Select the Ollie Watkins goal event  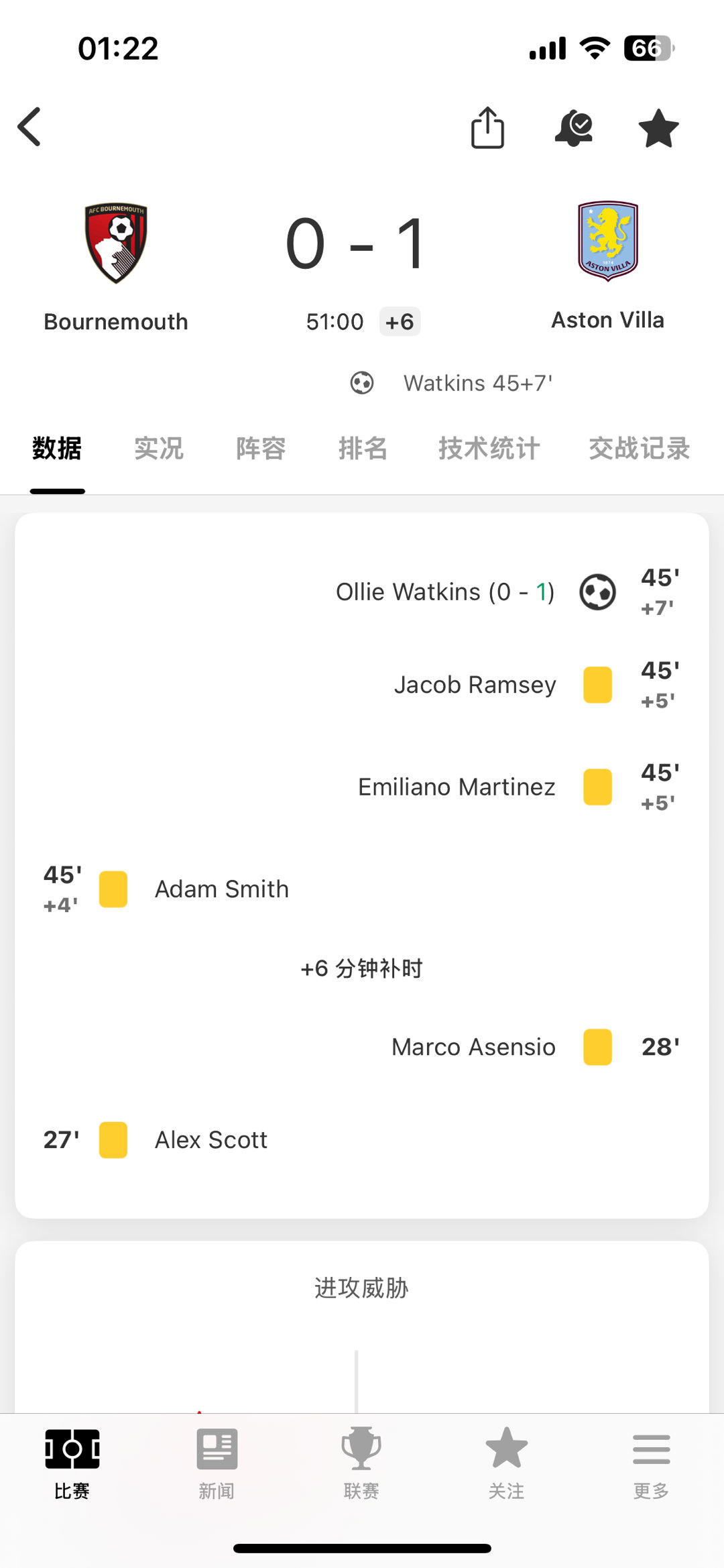click(x=445, y=592)
